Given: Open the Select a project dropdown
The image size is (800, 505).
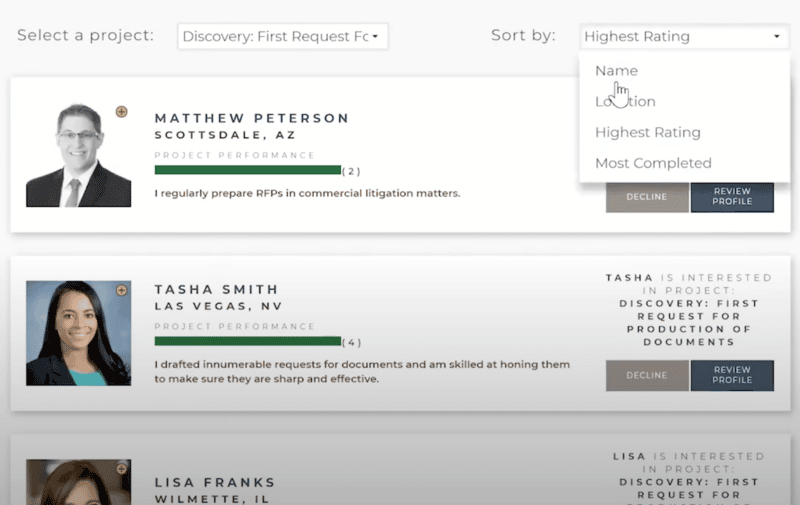Looking at the screenshot, I should (x=283, y=36).
